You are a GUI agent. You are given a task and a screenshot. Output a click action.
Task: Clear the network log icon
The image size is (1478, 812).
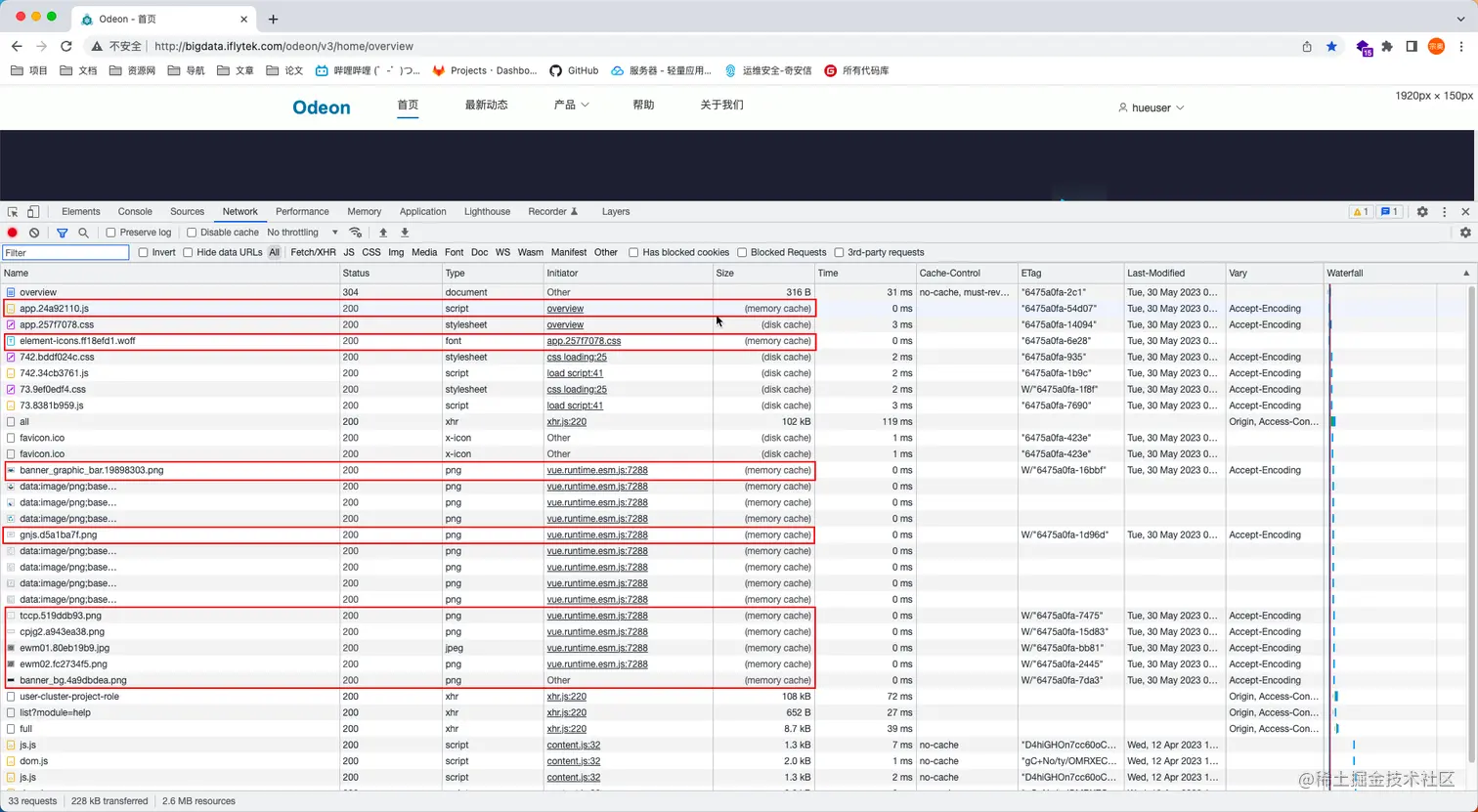[x=34, y=233]
